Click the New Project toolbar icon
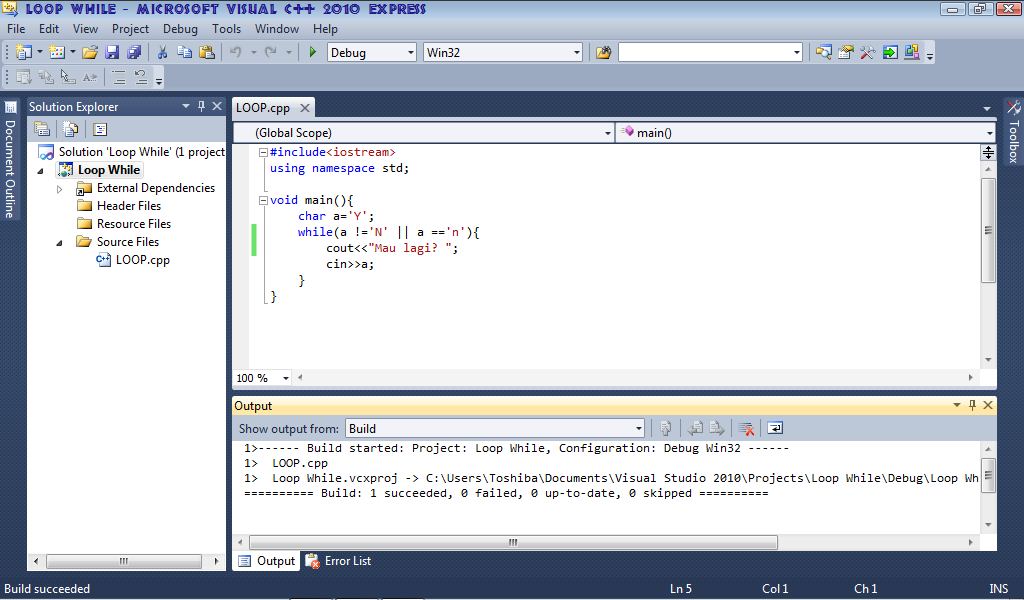The height and width of the screenshot is (600, 1024). pyautogui.click(x=24, y=52)
